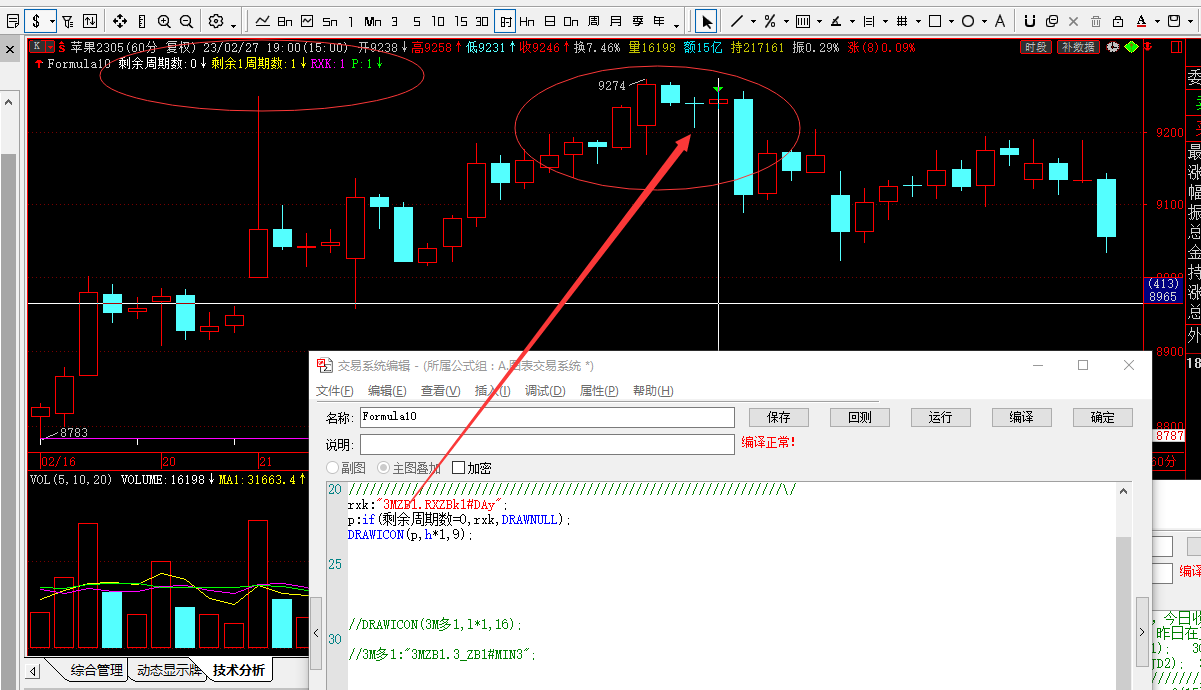Click the delete drawing X icon

pyautogui.click(x=1073, y=21)
